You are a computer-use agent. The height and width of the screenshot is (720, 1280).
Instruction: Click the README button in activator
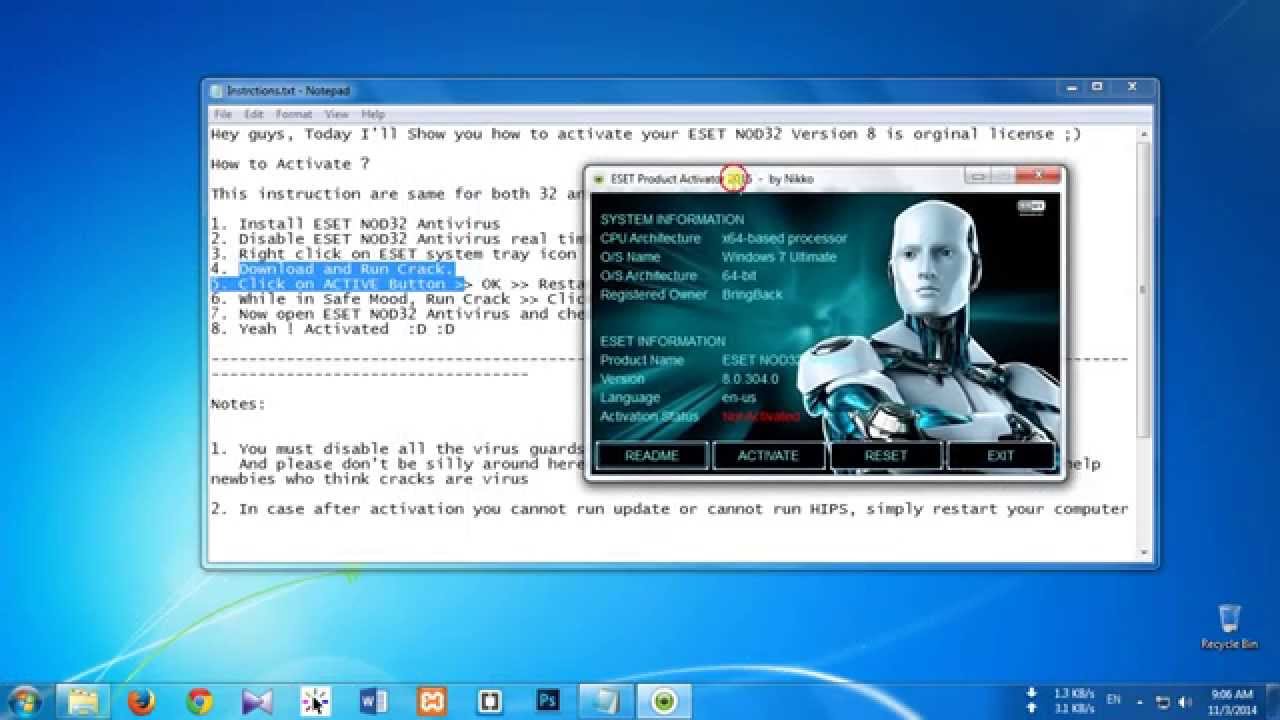[x=652, y=455]
